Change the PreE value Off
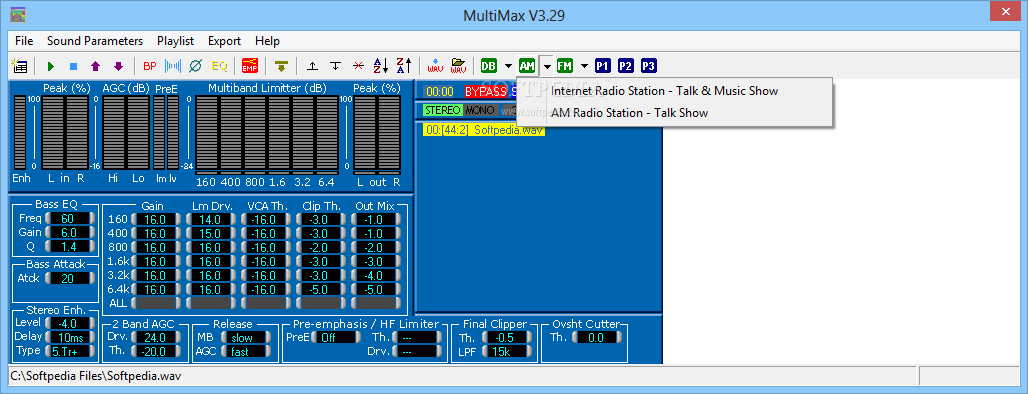Image resolution: width=1028 pixels, height=394 pixels. pyautogui.click(x=336, y=338)
